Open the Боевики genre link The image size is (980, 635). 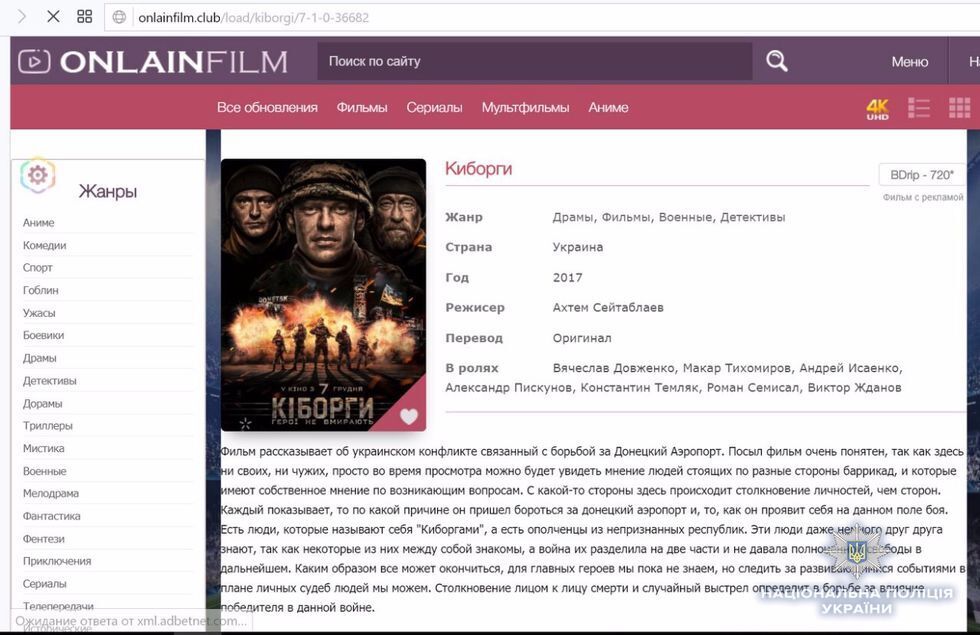[44, 335]
